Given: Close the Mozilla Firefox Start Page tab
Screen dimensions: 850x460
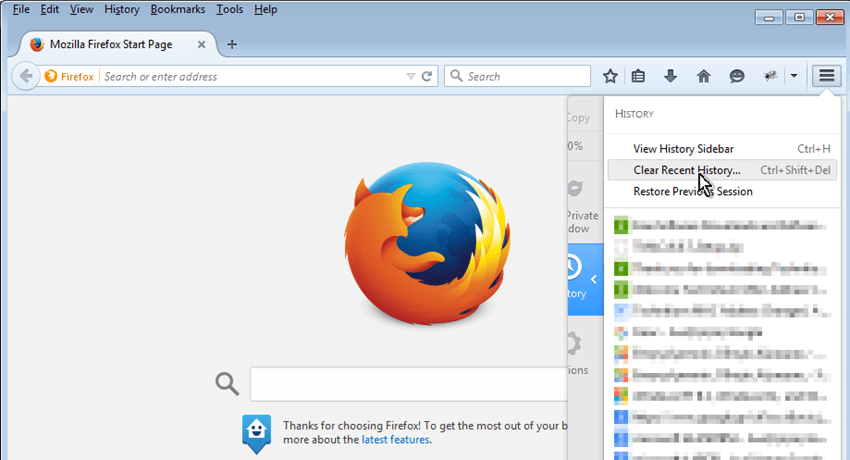Looking at the screenshot, I should click(x=201, y=44).
